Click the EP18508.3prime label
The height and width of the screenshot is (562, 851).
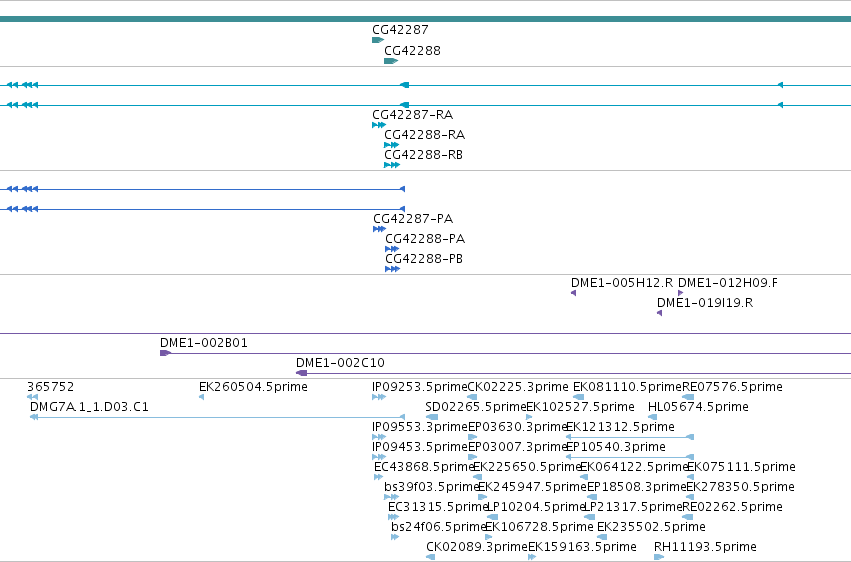point(637,488)
